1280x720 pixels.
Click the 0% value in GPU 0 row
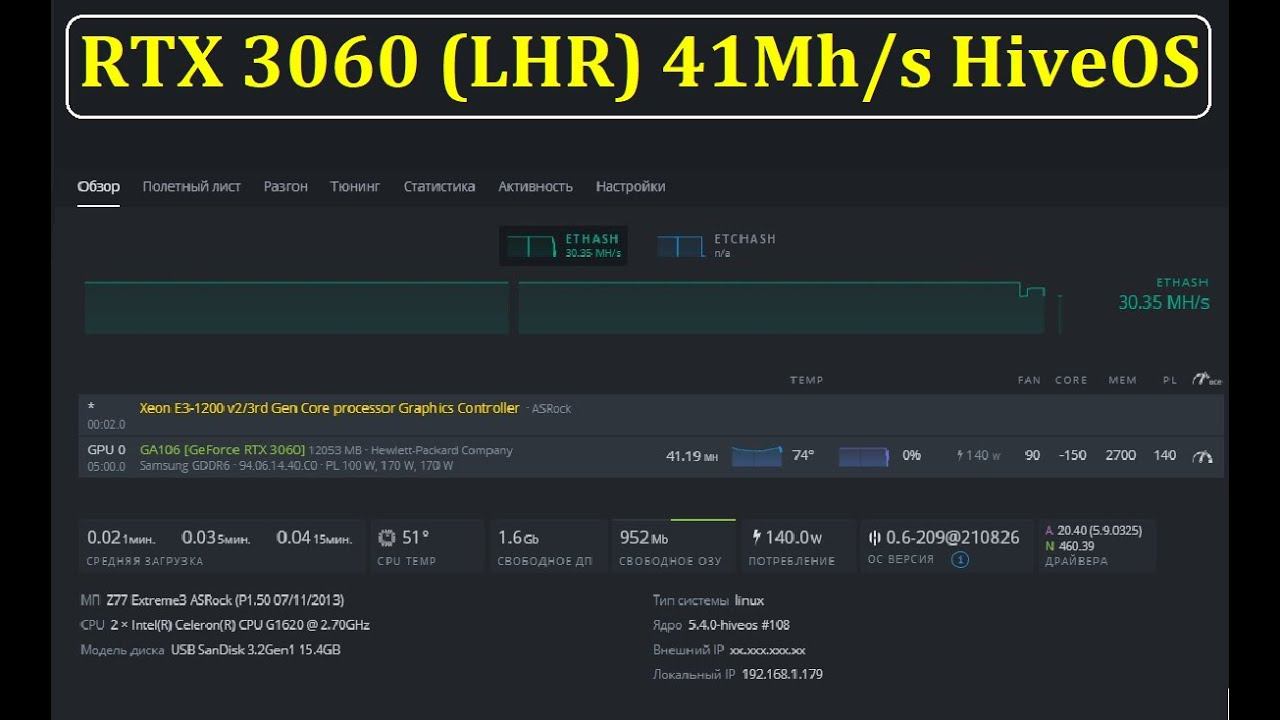click(911, 455)
